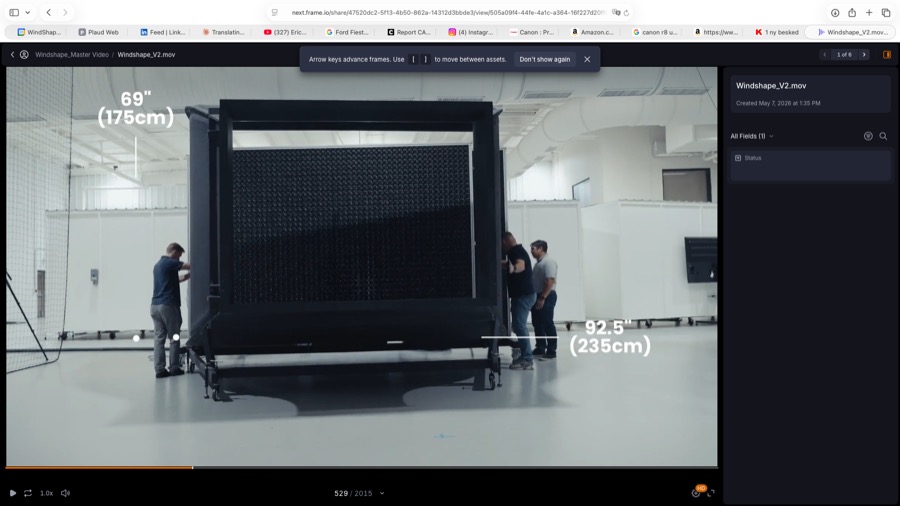The width and height of the screenshot is (900, 506).
Task: Open Safari share icon
Action: (x=852, y=13)
